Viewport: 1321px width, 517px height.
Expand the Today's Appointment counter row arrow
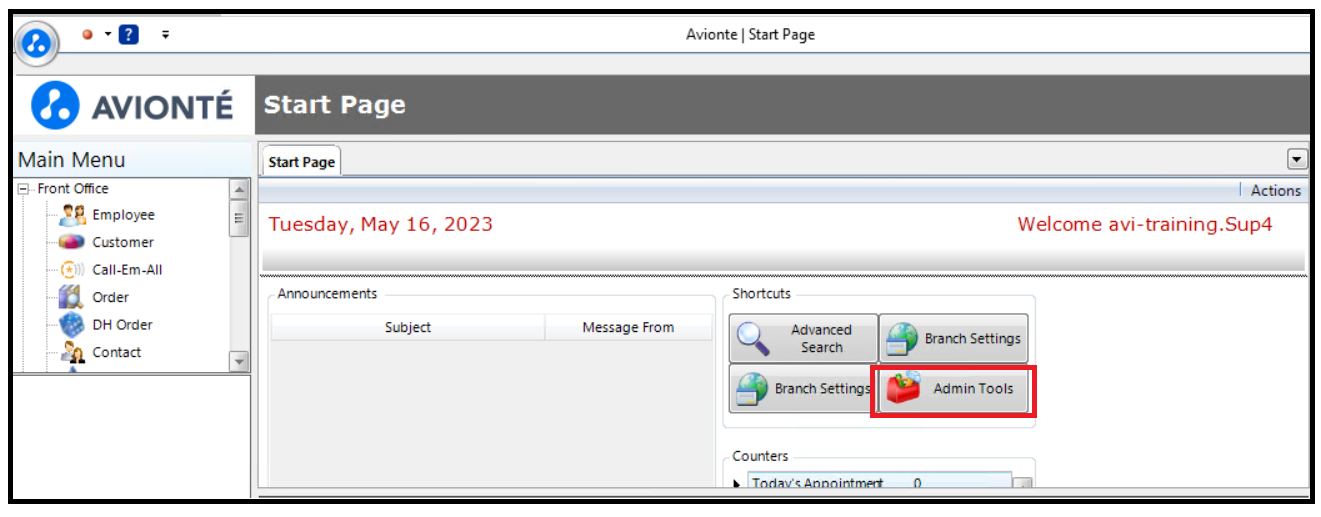click(x=738, y=484)
